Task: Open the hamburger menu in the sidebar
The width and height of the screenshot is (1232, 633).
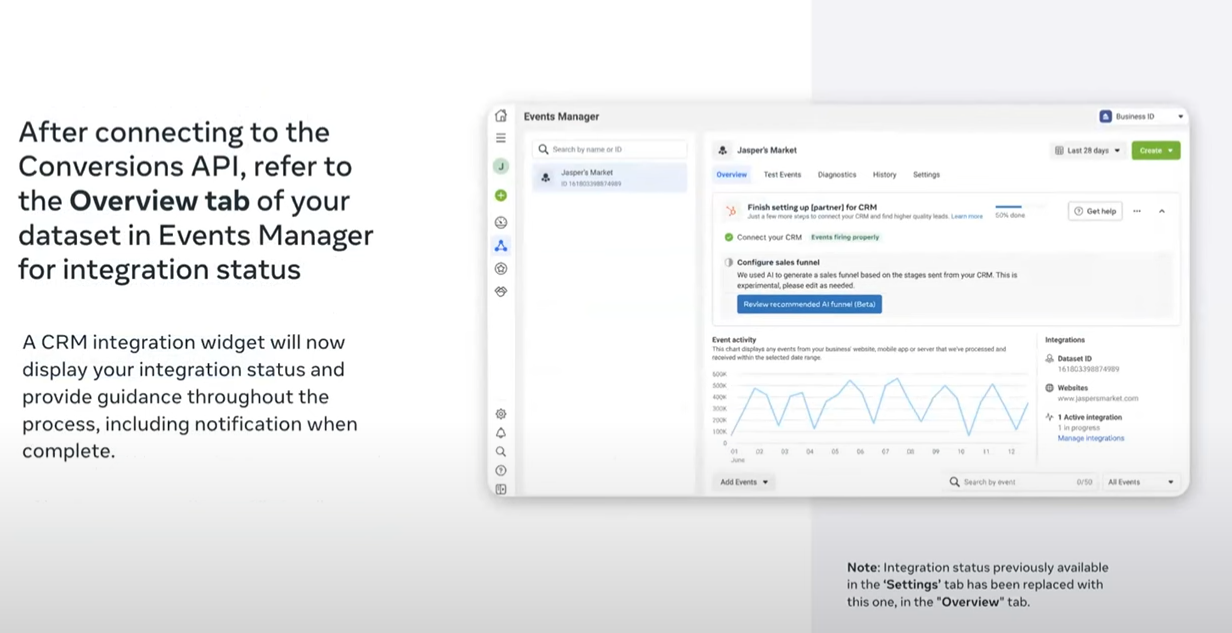Action: click(x=501, y=138)
